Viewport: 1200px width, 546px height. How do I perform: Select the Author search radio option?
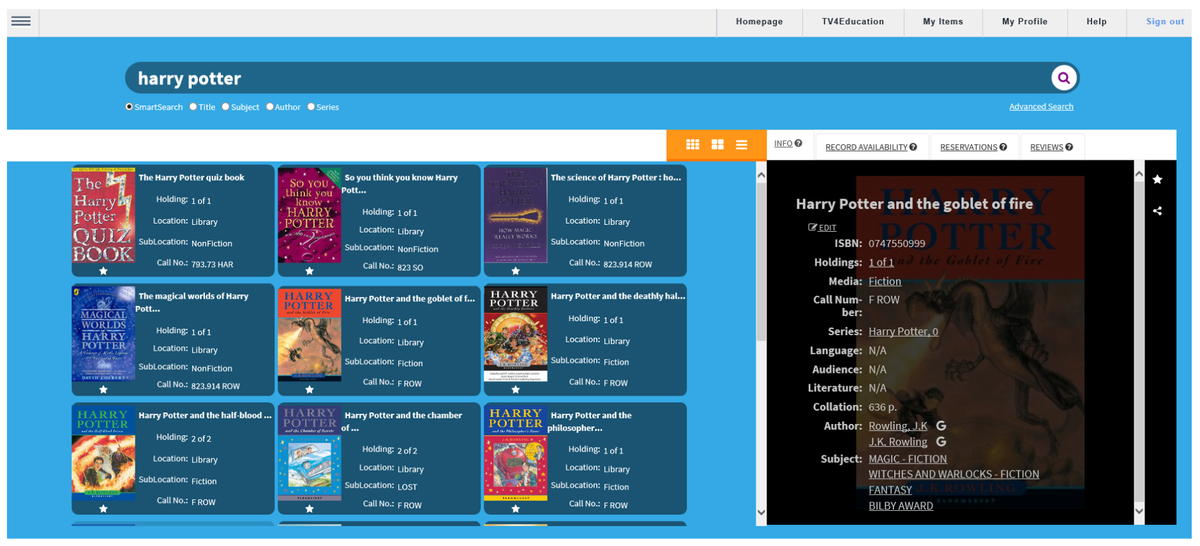click(x=269, y=107)
